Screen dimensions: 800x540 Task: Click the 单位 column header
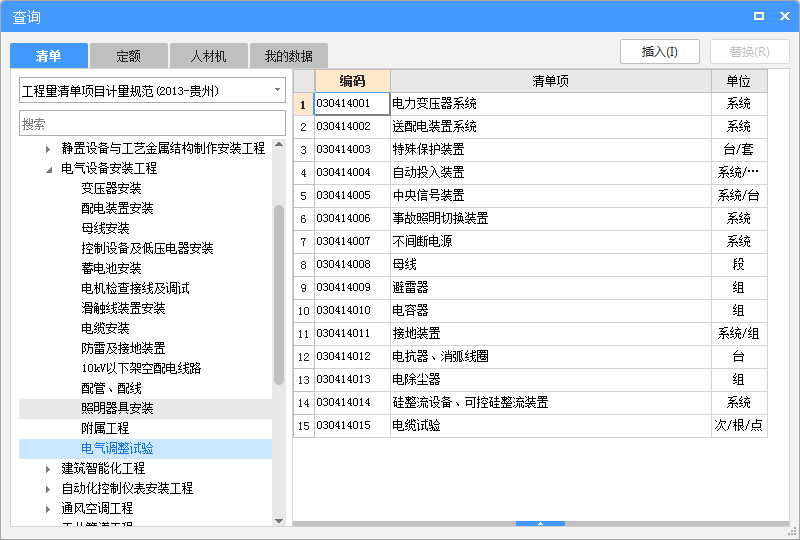tap(739, 81)
